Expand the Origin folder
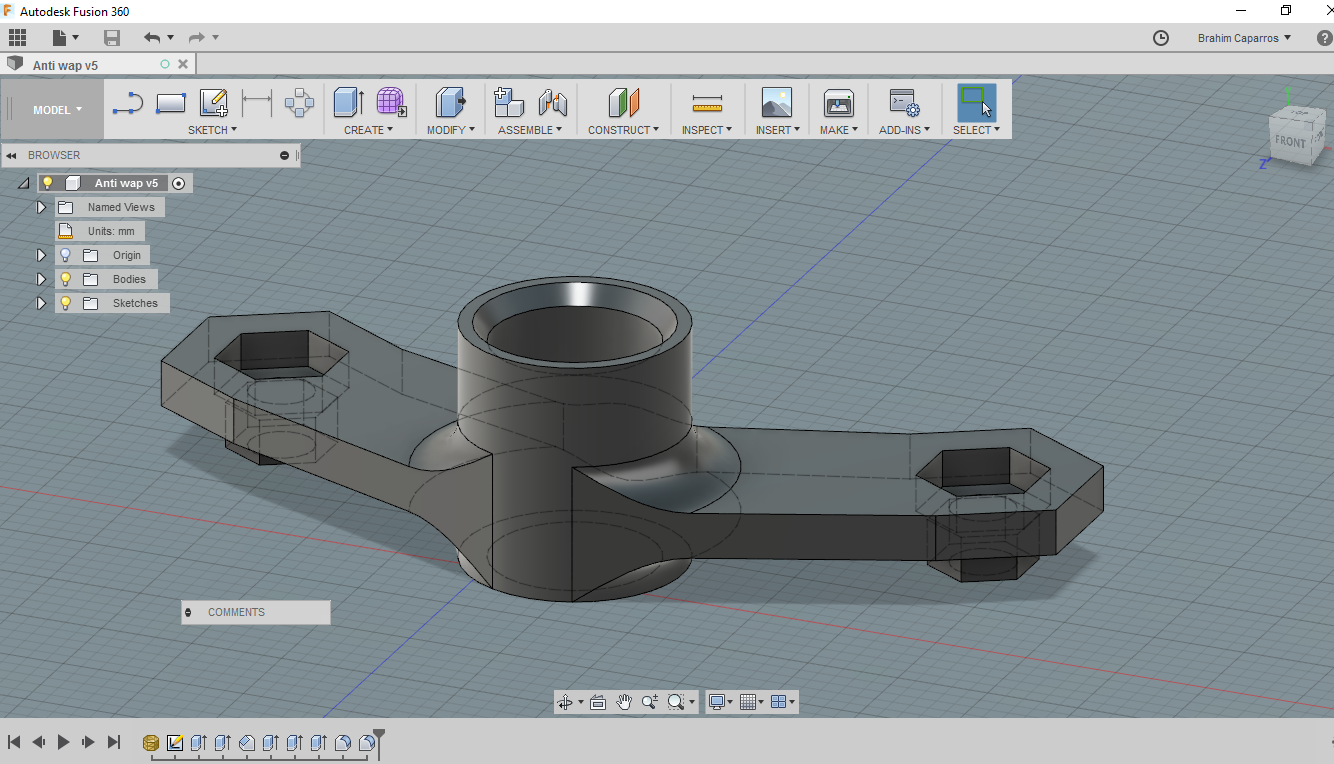 [41, 255]
